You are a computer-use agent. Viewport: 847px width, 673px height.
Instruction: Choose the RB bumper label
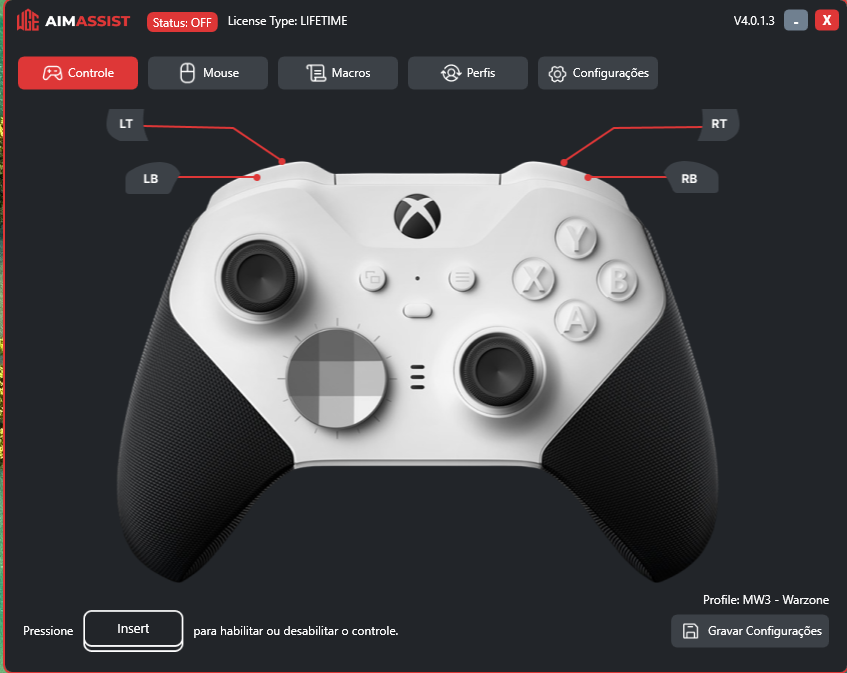pyautogui.click(x=690, y=178)
